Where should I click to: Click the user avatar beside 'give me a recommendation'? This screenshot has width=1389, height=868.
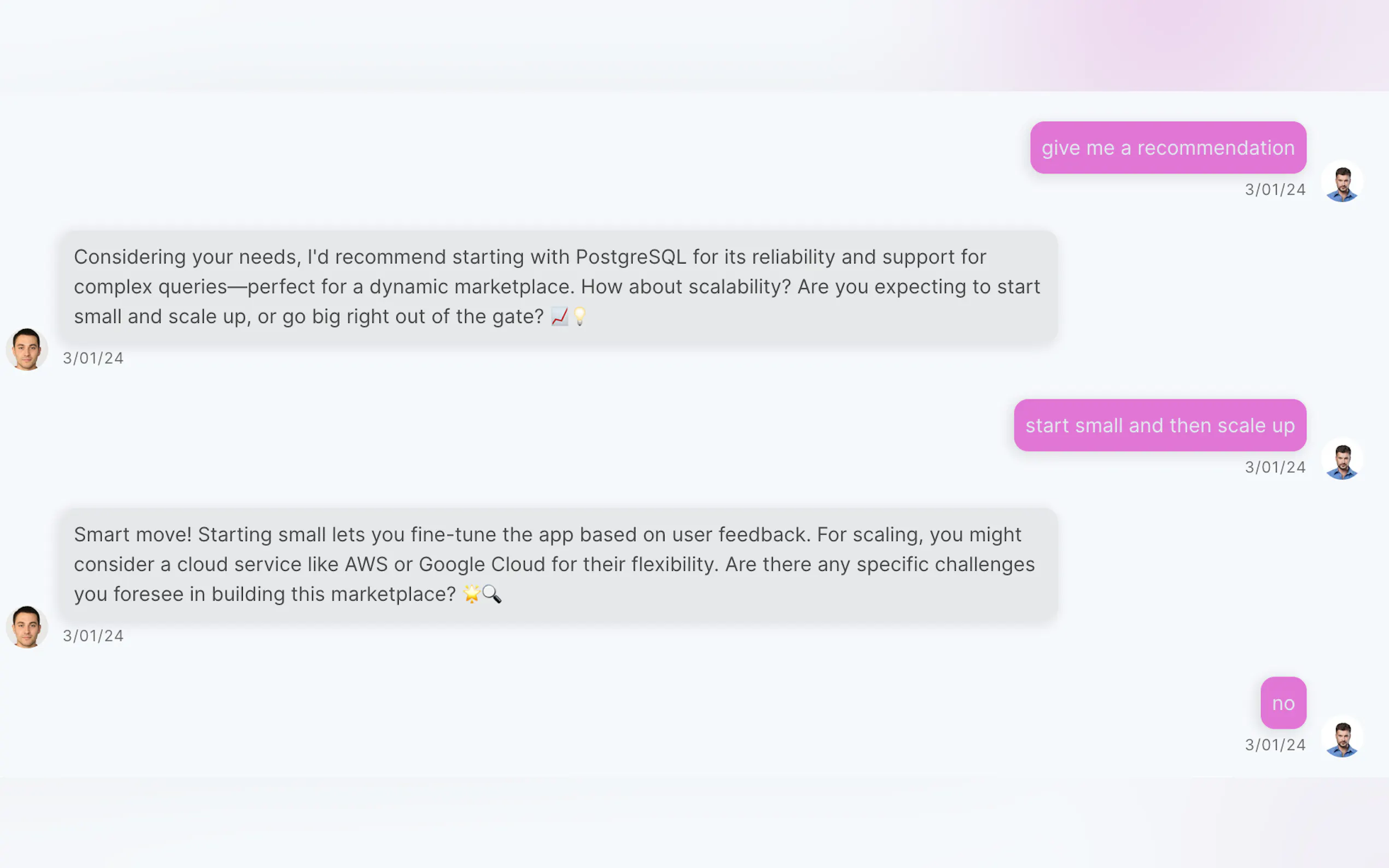(1342, 182)
